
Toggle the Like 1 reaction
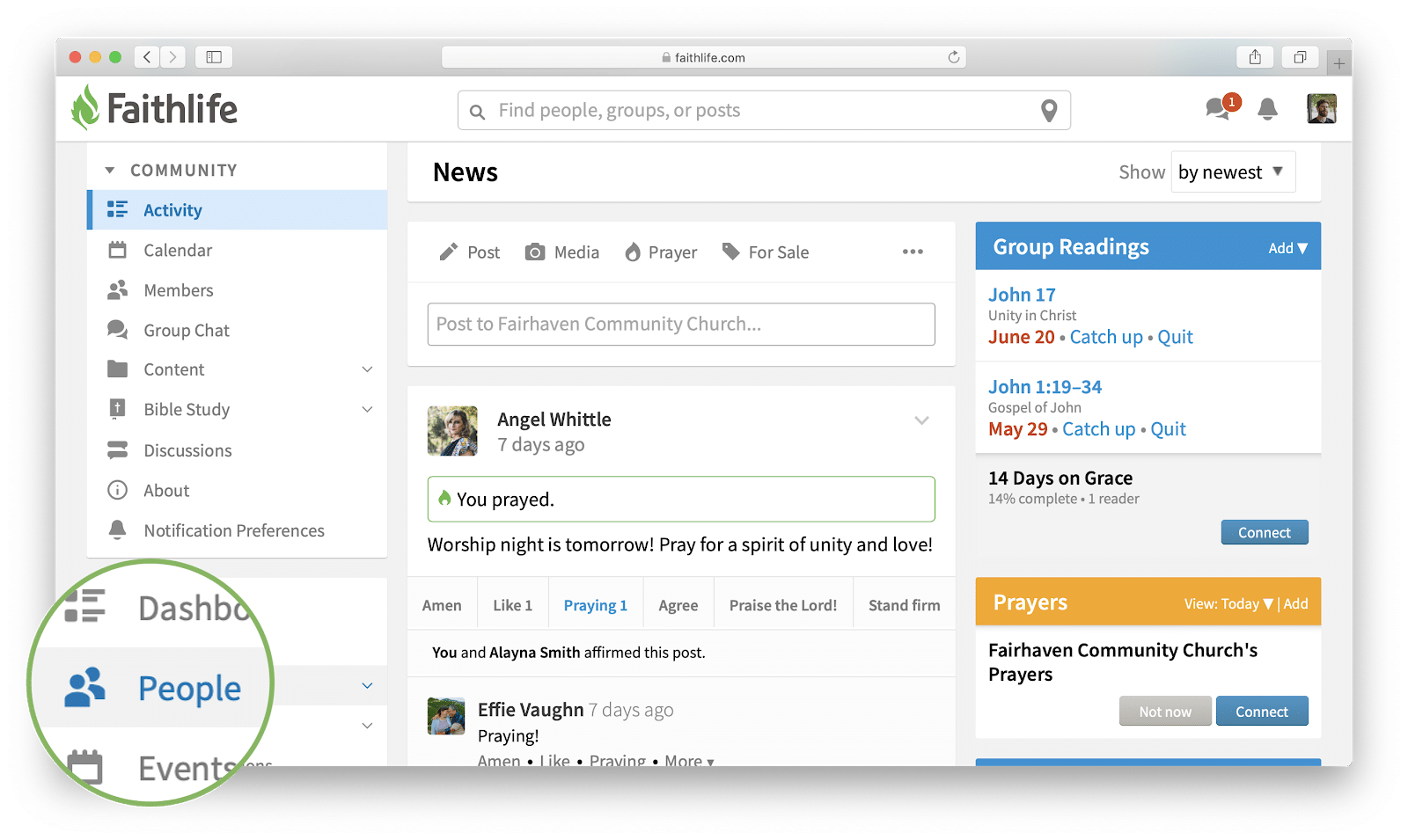(x=513, y=604)
